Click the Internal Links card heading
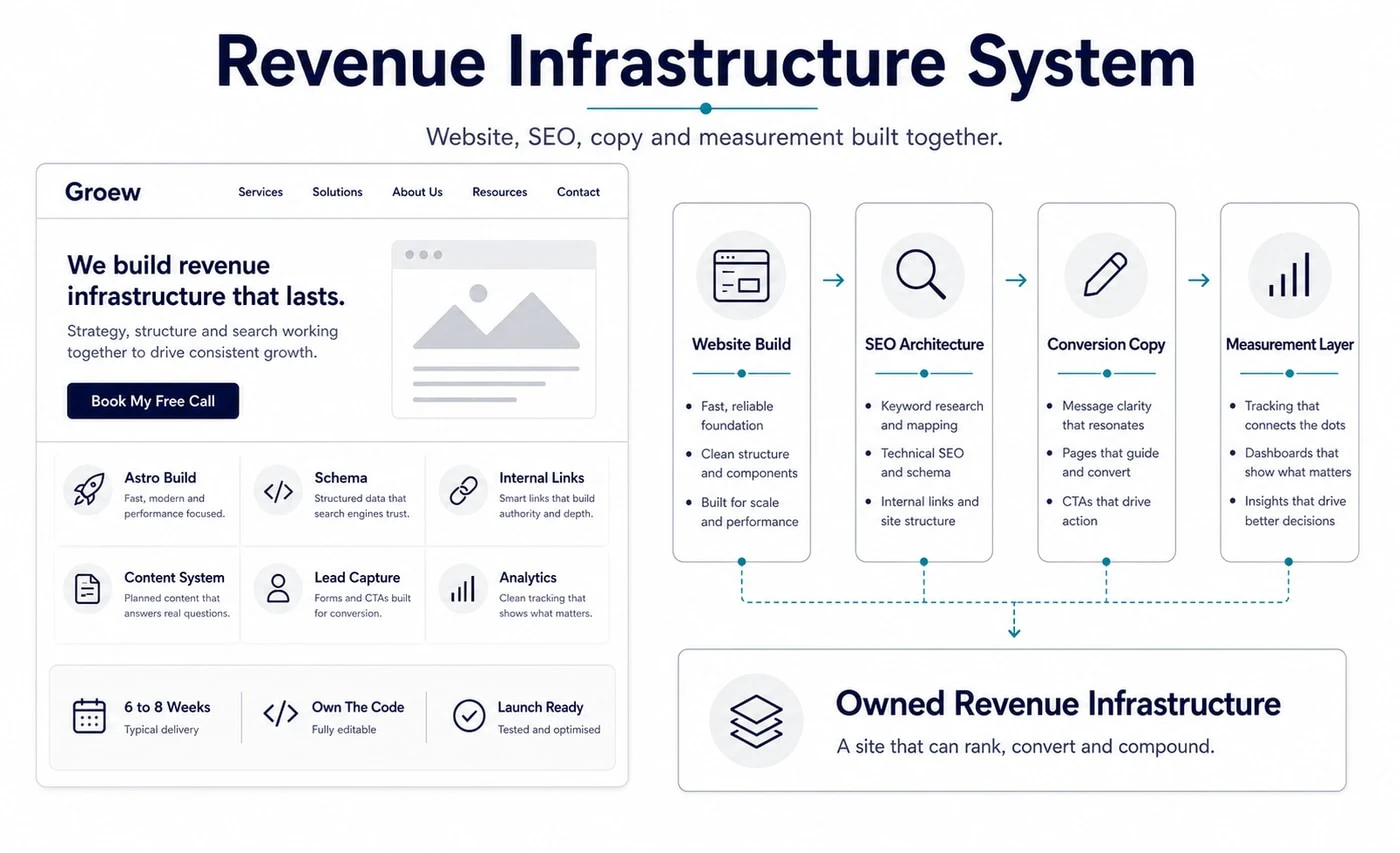Image resolution: width=1400 pixels, height=853 pixels. pos(542,478)
